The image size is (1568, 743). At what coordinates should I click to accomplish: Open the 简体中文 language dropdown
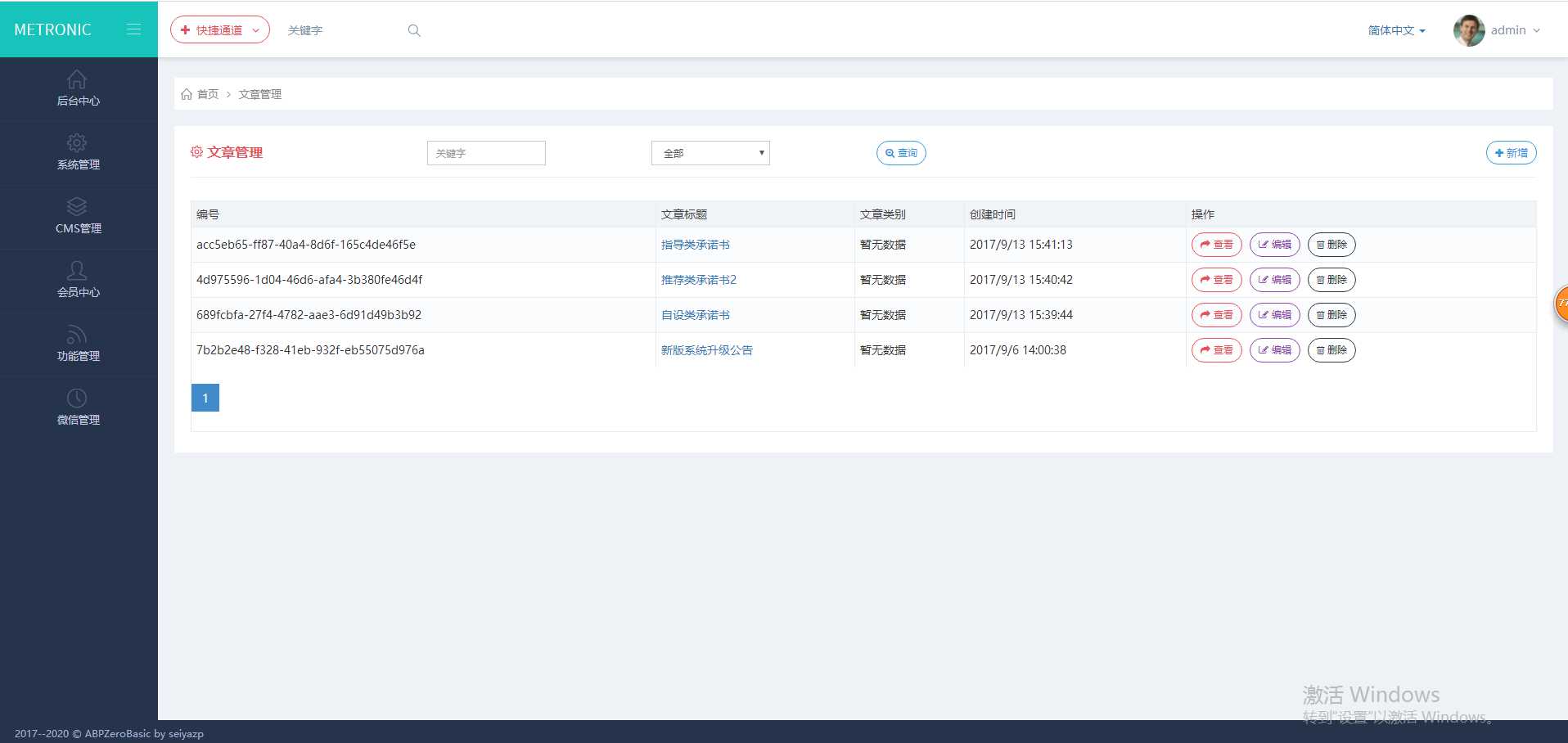[1397, 30]
